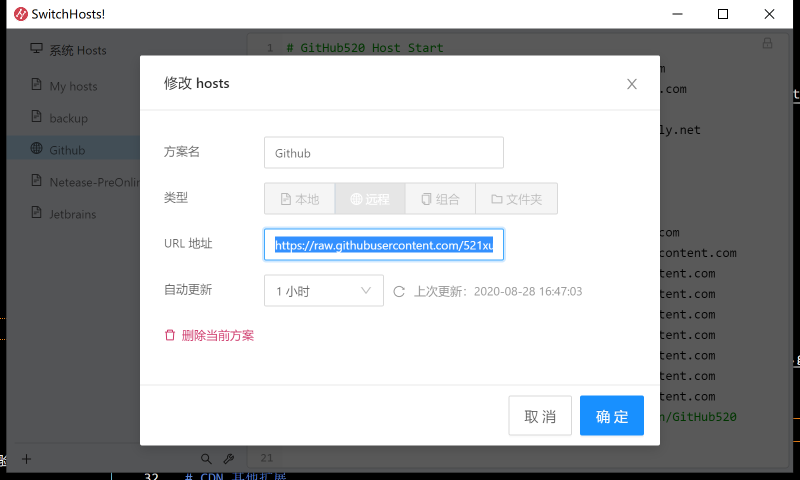Open the 自动更新 1 小时 dropdown

pos(323,291)
